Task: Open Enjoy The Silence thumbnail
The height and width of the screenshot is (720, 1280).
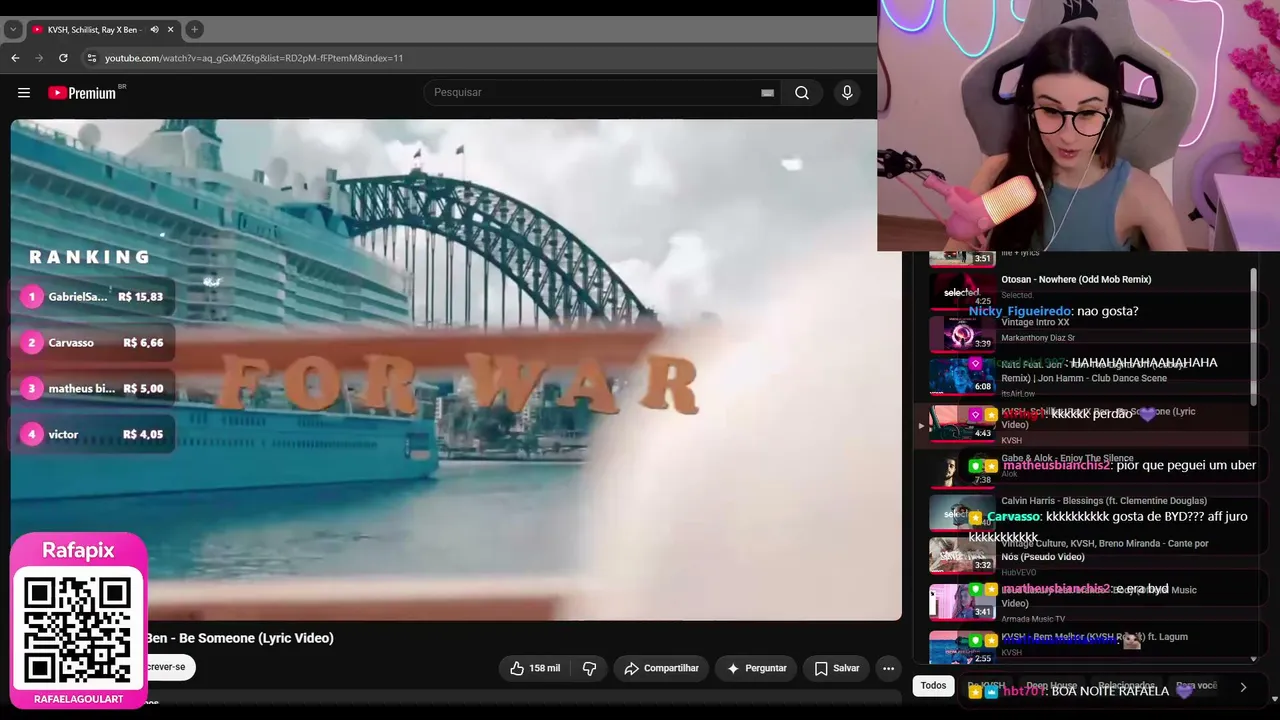Action: pos(962,469)
